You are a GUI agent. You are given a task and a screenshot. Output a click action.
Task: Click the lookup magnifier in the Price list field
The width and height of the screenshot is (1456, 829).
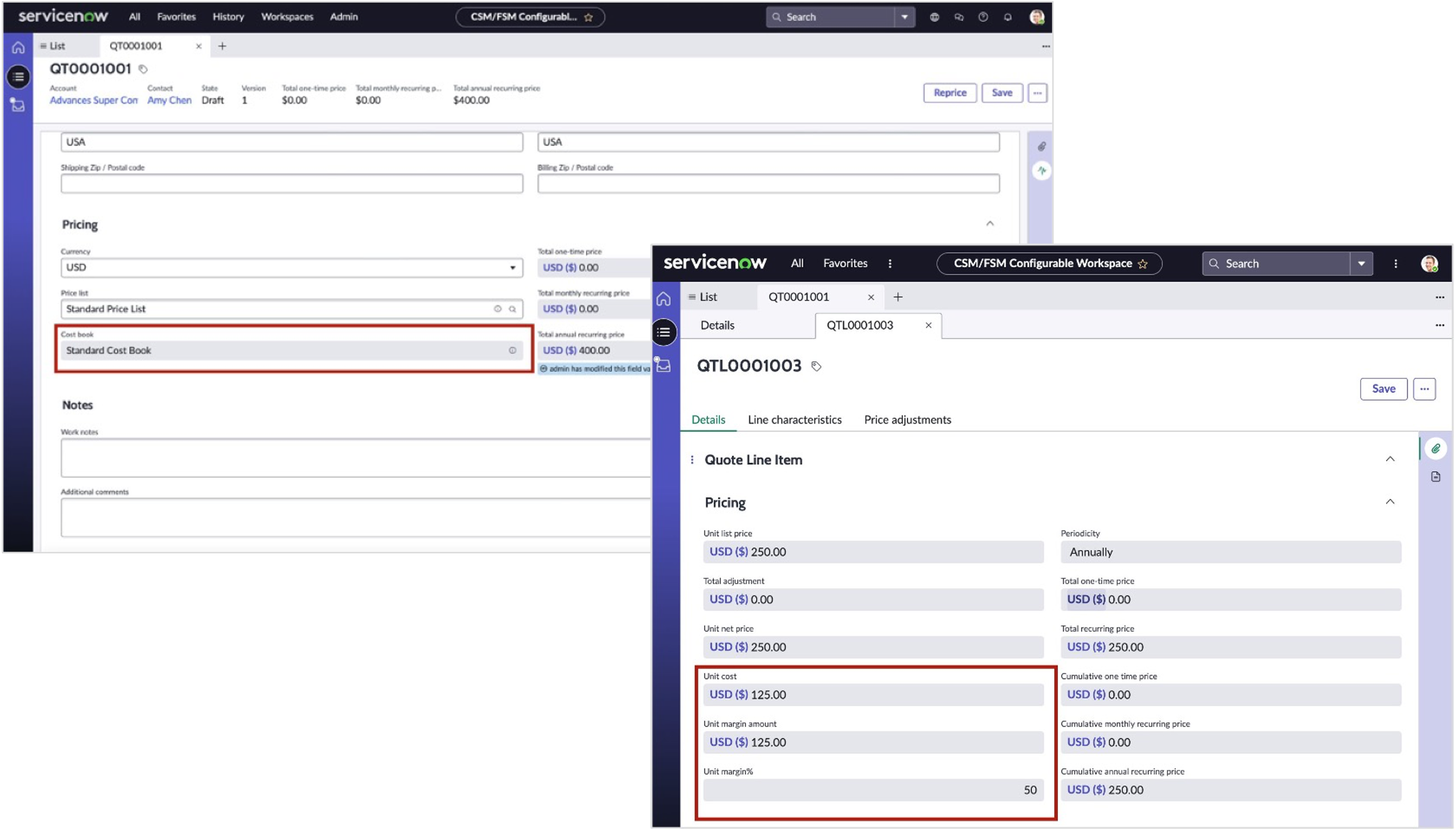point(512,309)
